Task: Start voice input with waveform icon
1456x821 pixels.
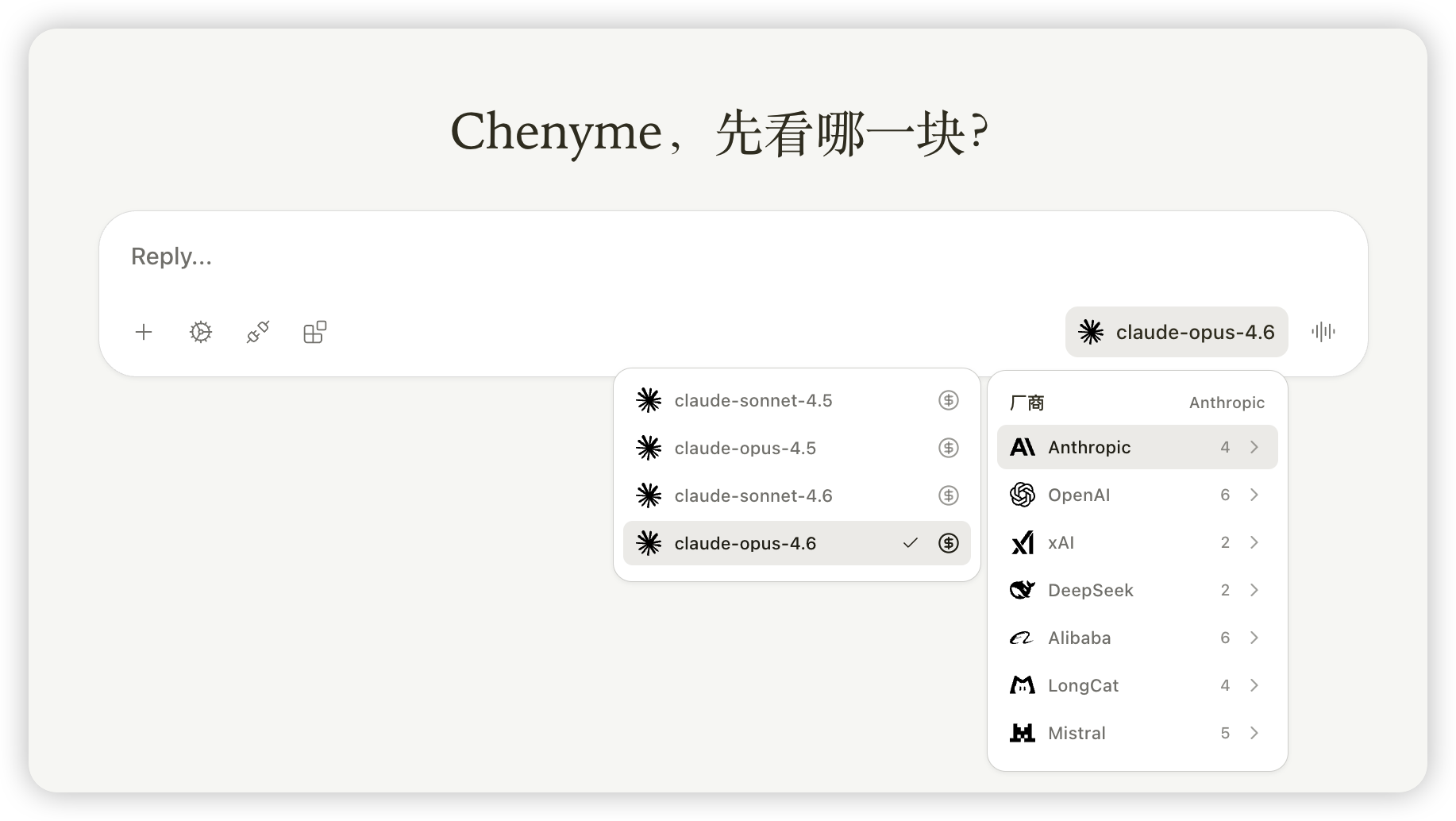Action: pyautogui.click(x=1323, y=332)
